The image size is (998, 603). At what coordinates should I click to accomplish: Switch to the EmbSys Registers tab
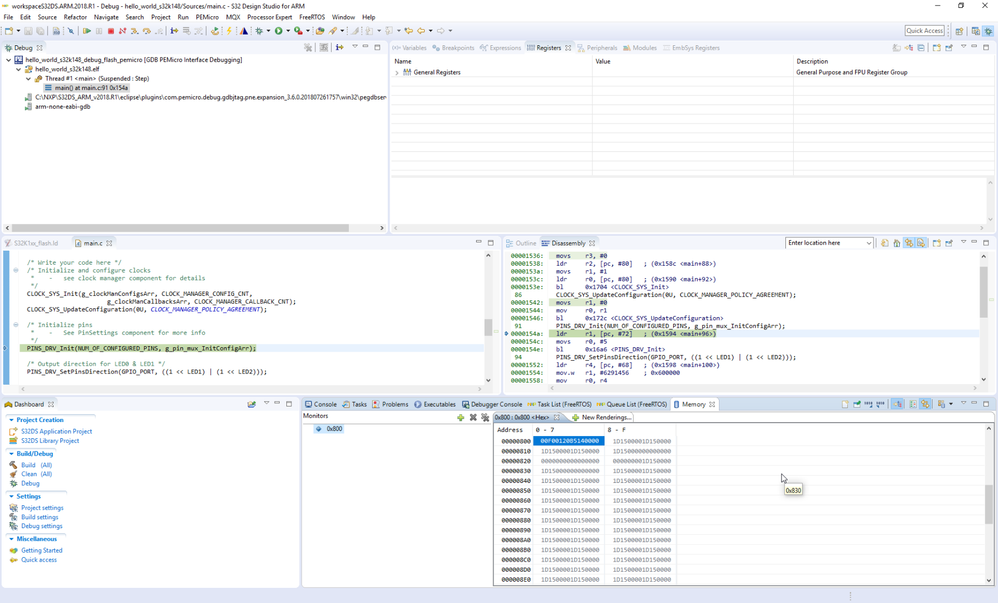(691, 48)
